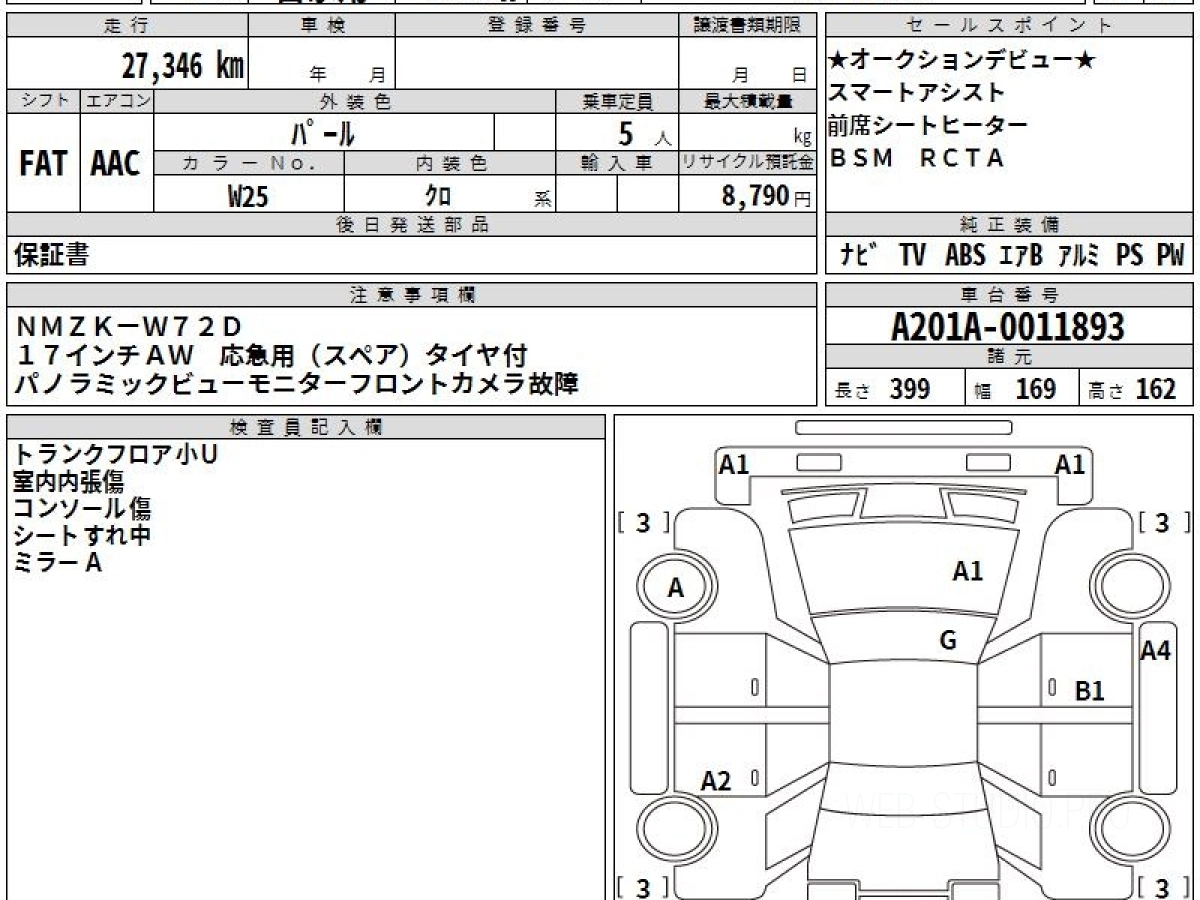Select the エアコン header
The height and width of the screenshot is (900, 1200).
tap(117, 101)
